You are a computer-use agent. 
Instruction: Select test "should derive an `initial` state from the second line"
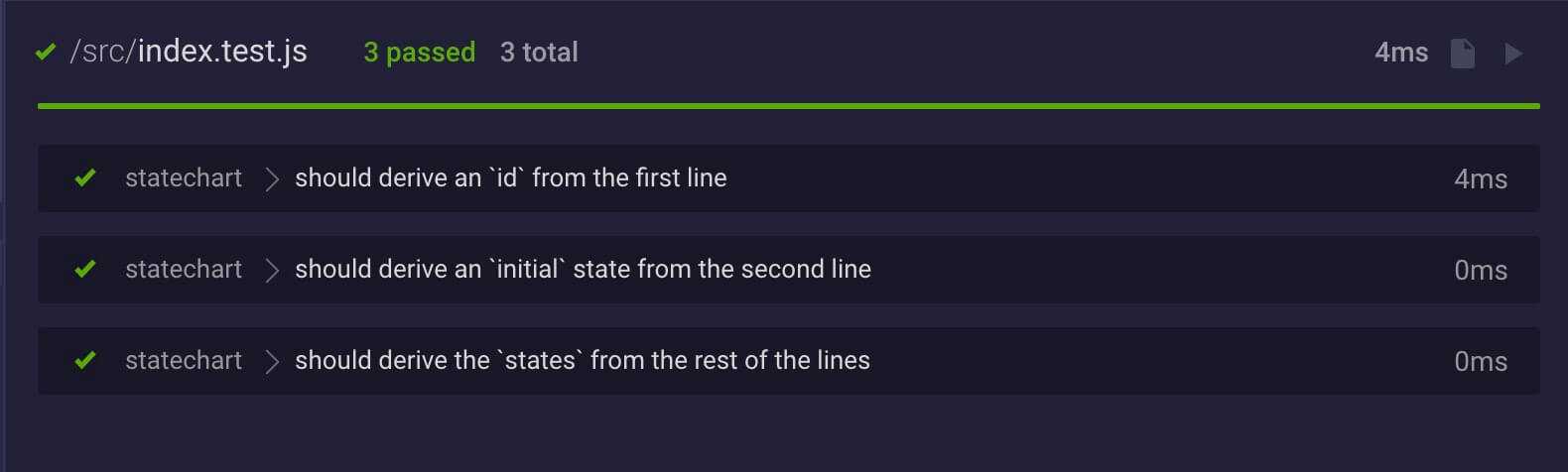[583, 270]
